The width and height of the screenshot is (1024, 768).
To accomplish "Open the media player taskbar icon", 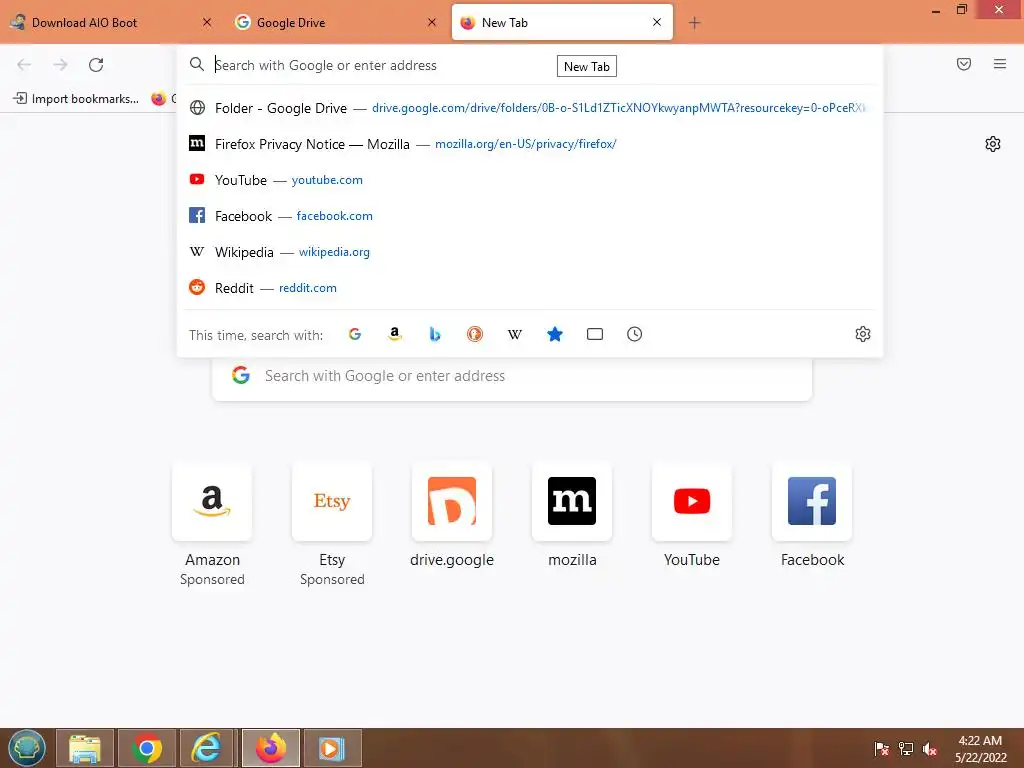I will [332, 748].
